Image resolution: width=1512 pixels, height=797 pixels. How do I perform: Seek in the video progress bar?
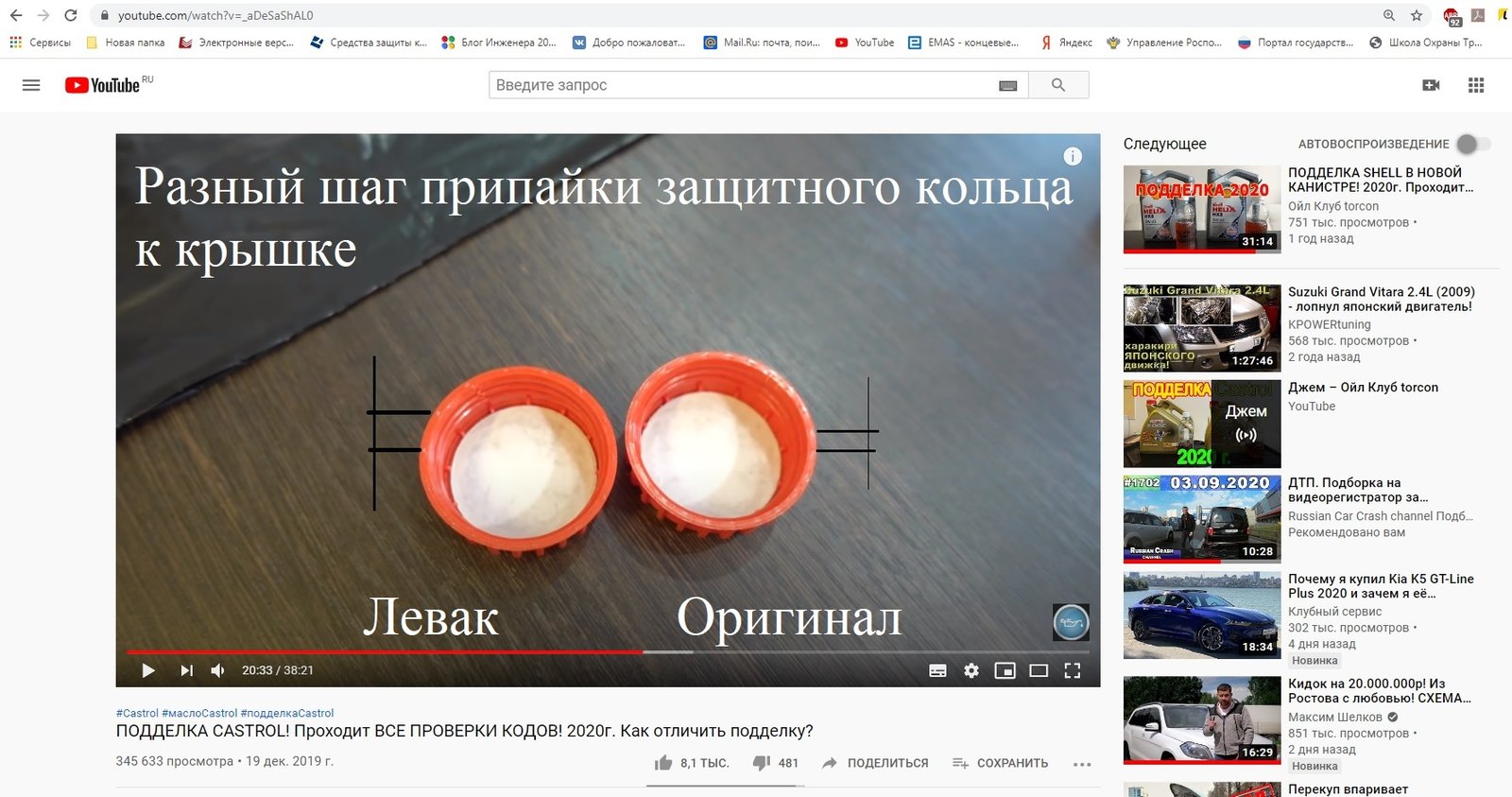[x=608, y=651]
